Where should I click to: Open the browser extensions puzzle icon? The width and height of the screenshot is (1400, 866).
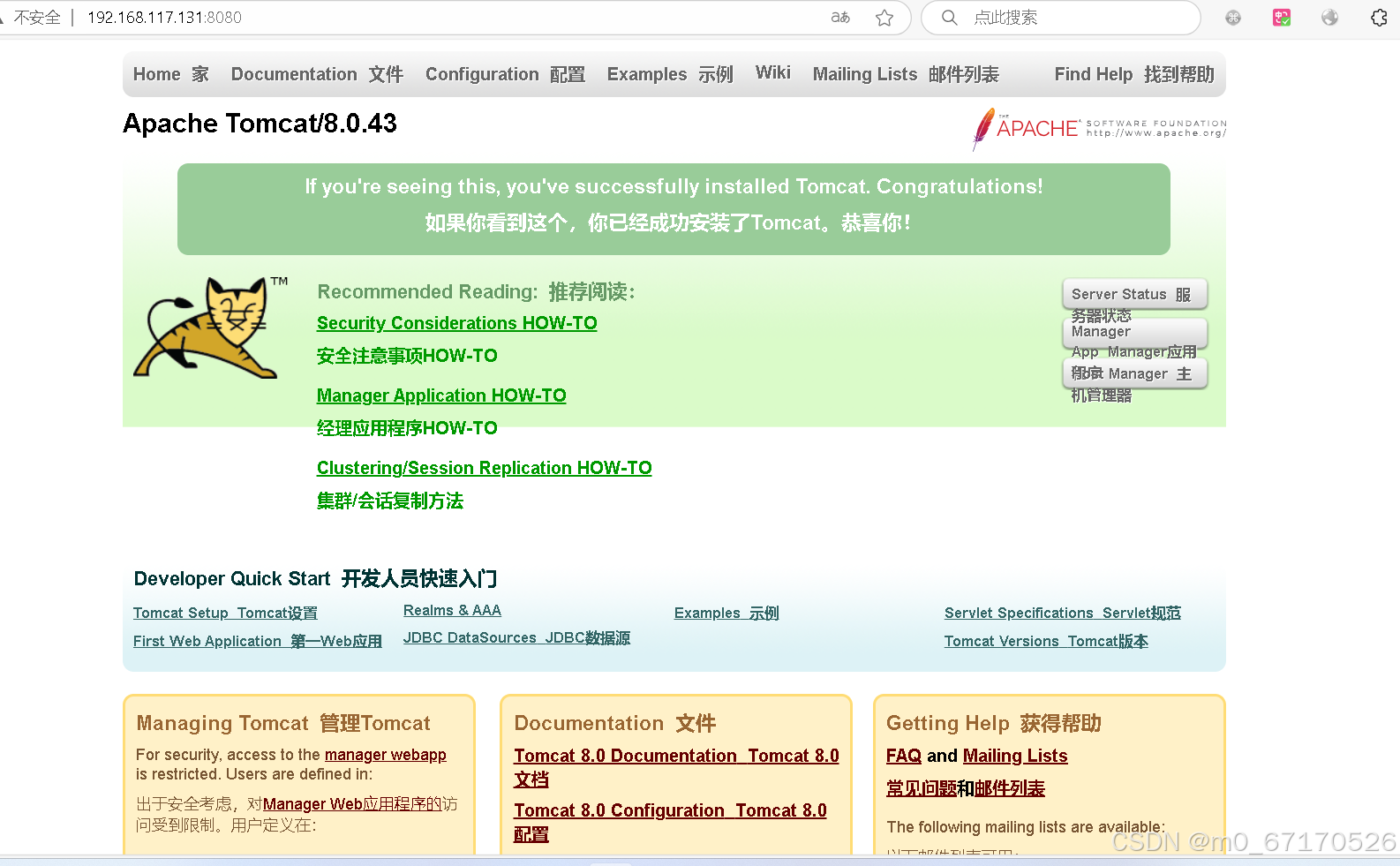pos(1379,18)
